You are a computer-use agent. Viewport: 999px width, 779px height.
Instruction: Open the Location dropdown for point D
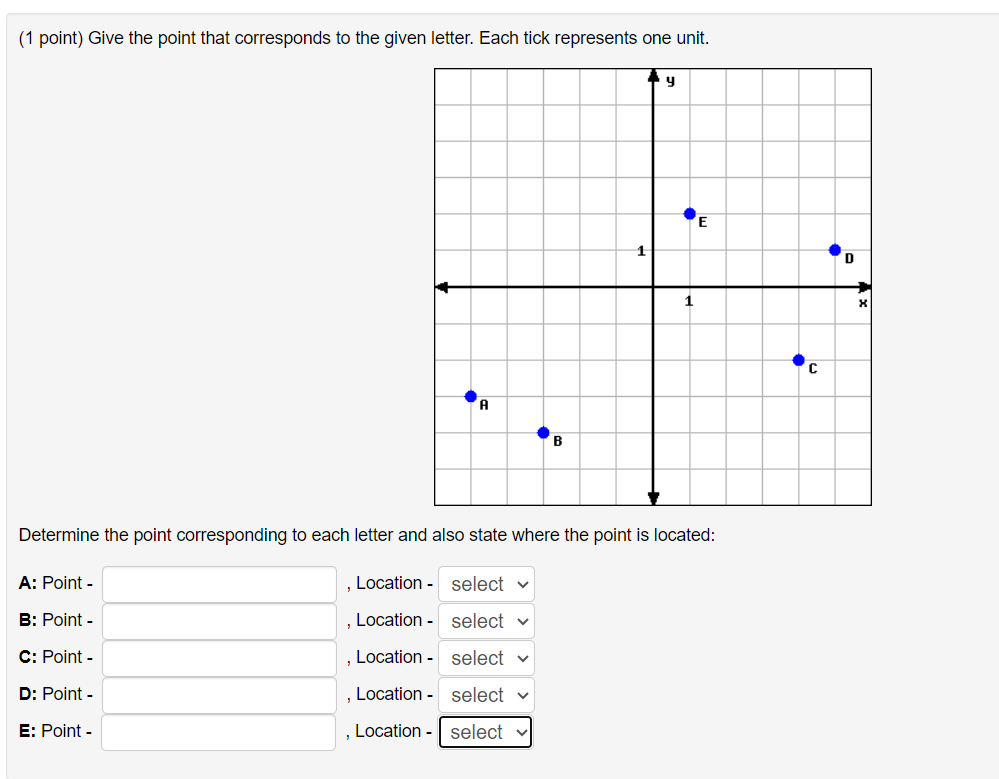pos(485,694)
